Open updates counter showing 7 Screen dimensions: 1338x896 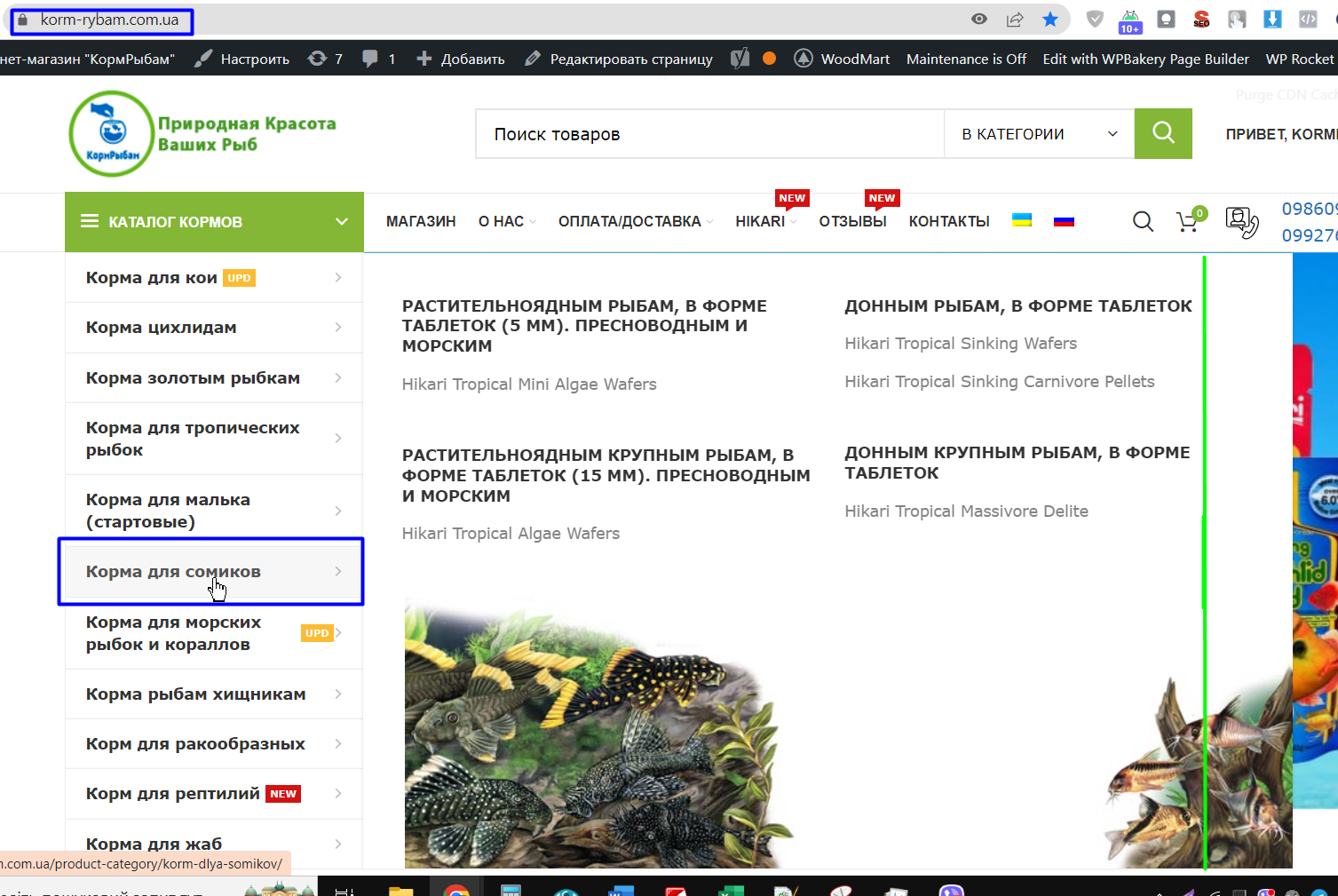point(325,59)
